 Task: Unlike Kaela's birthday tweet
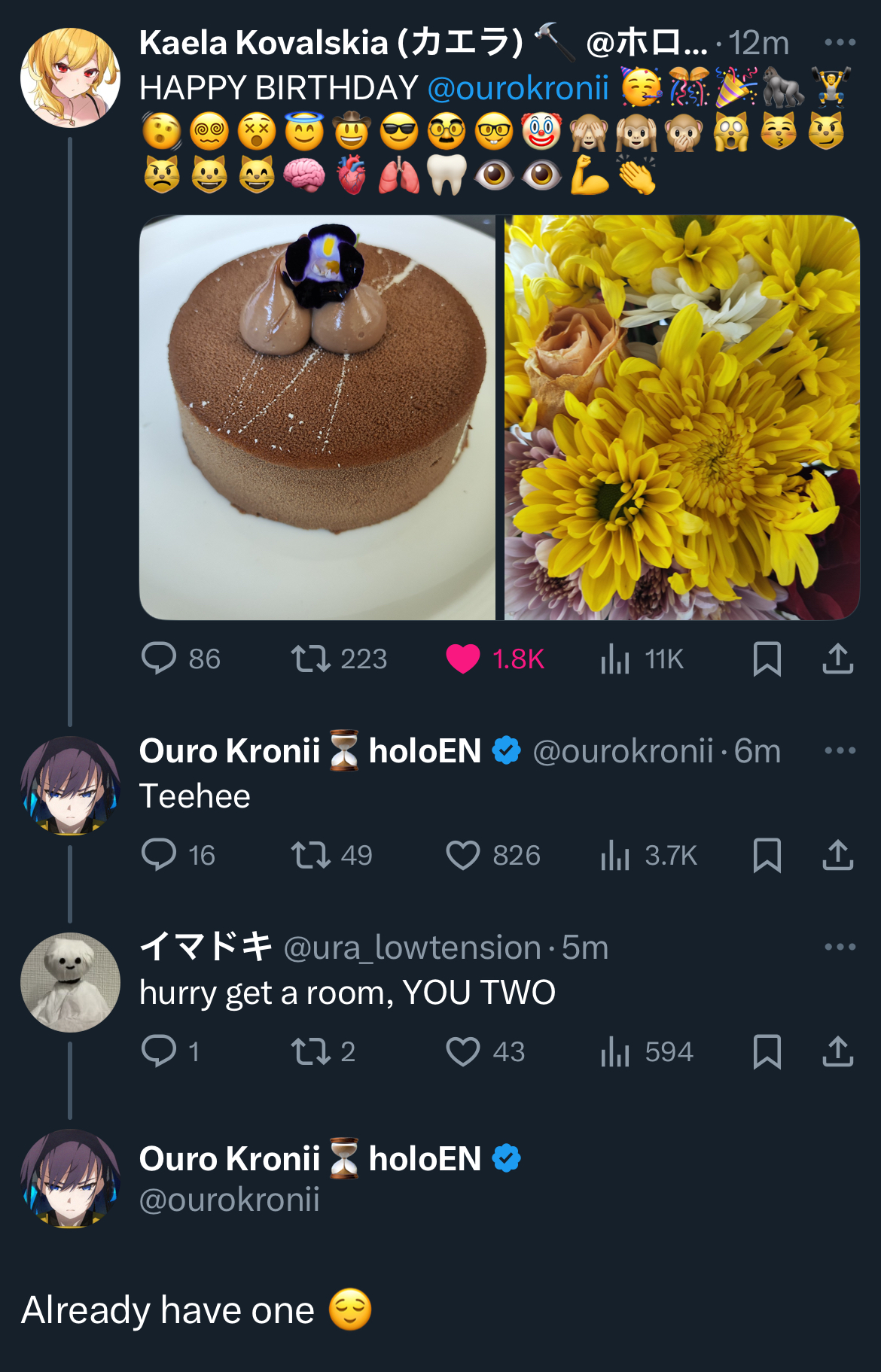pos(462,659)
